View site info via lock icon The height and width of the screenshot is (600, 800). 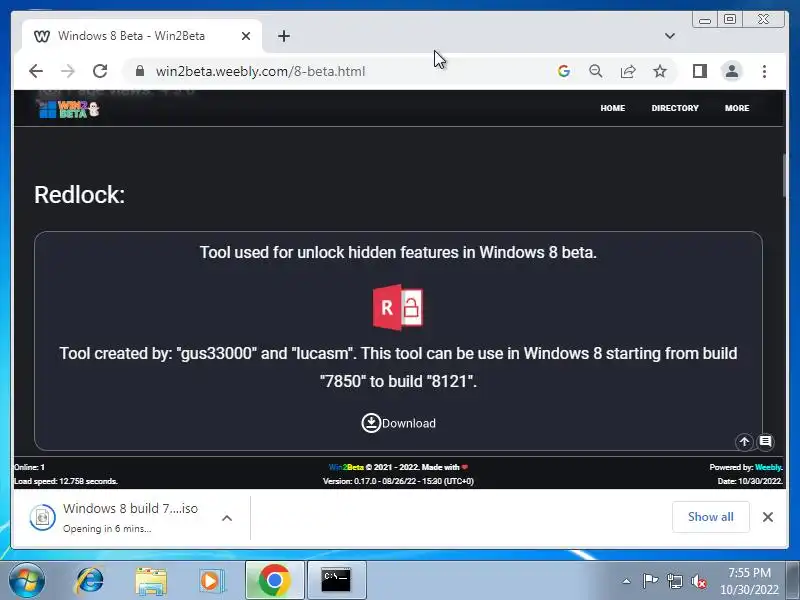(140, 71)
